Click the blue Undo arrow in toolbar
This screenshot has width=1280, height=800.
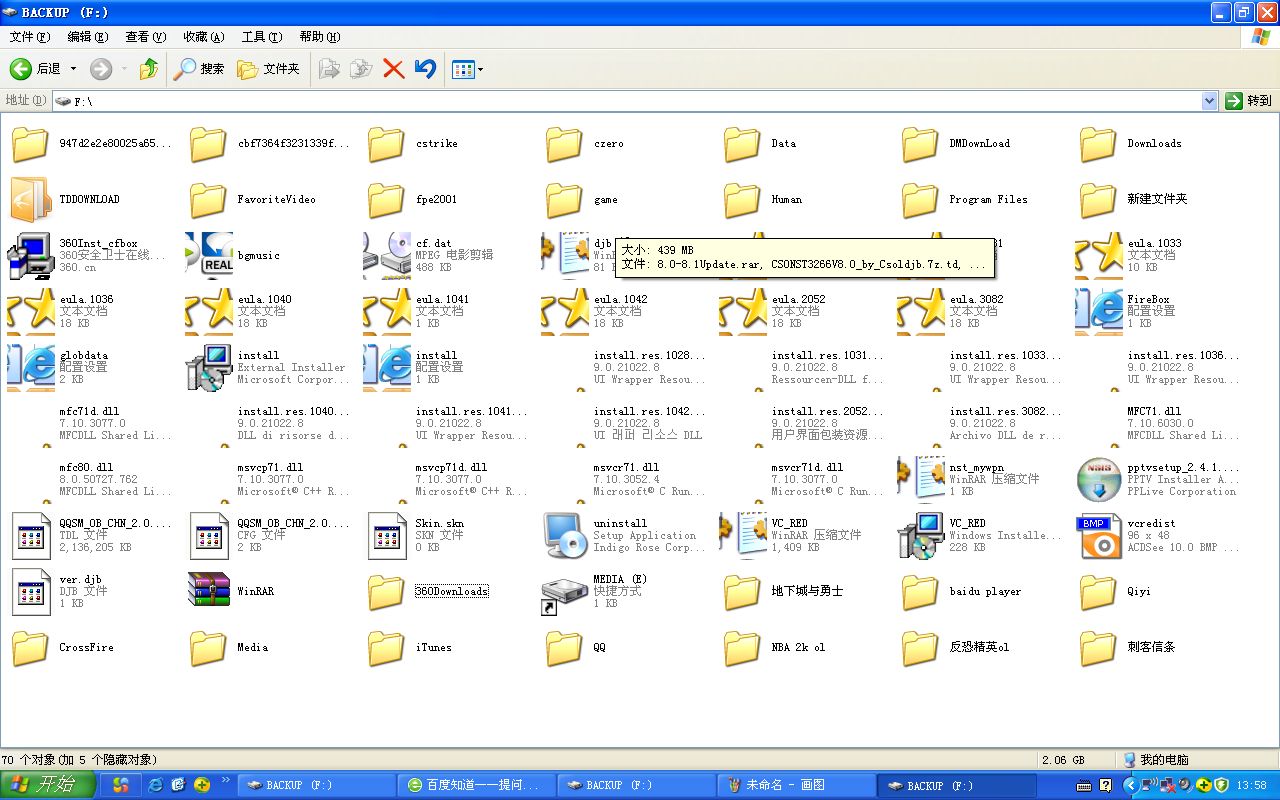coord(425,69)
